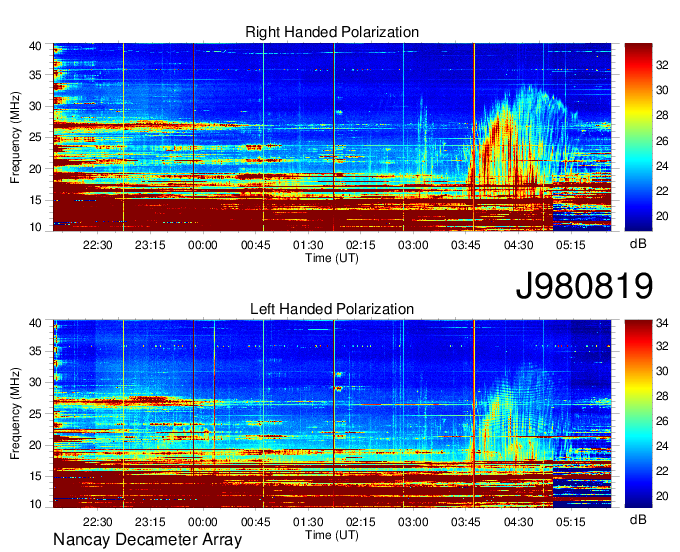This screenshot has height=552, width=680.
Task: Click the 10 MHz tick of Right Handed plot
Action: 35,227
